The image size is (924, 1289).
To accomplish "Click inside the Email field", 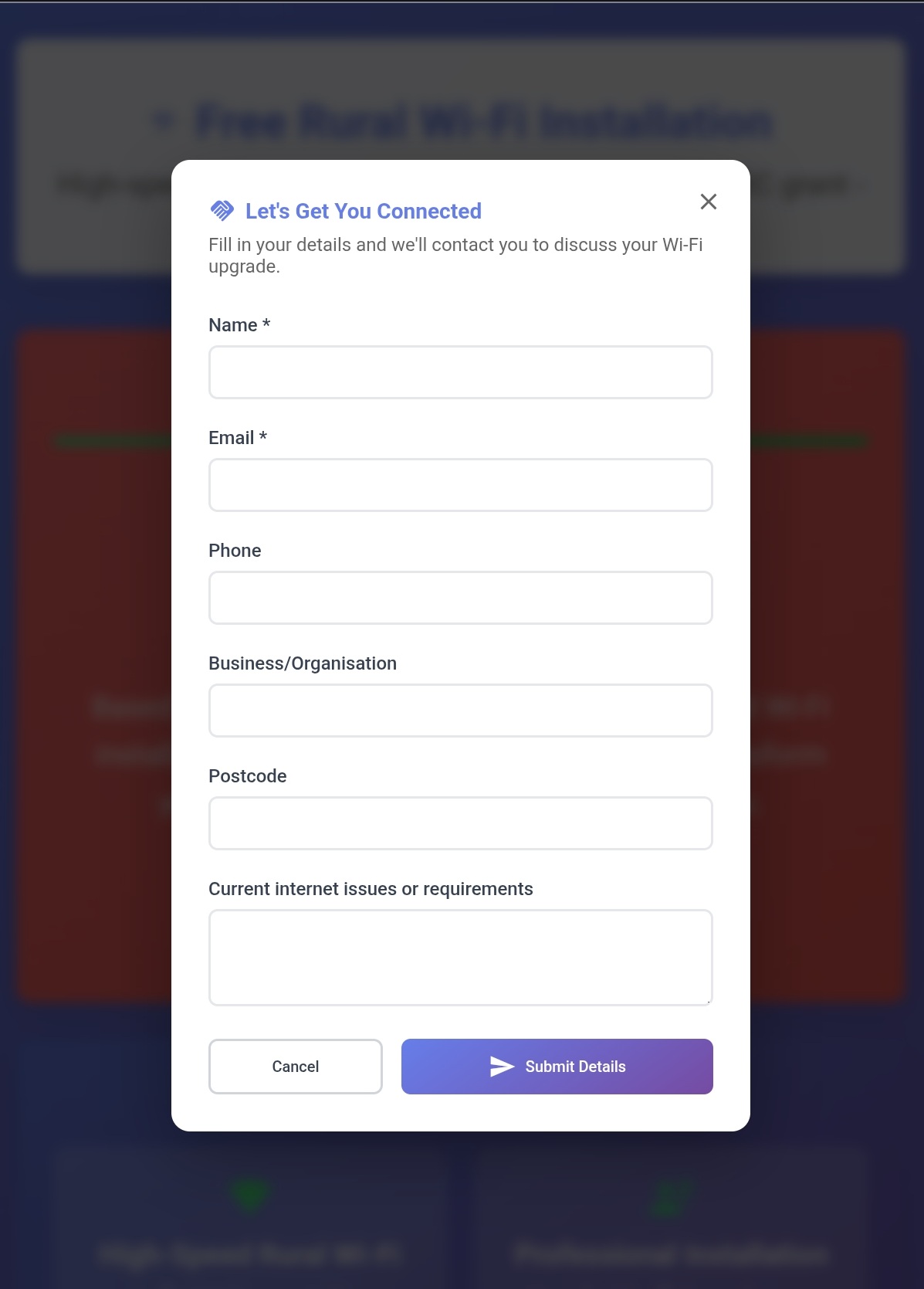I will pyautogui.click(x=460, y=484).
